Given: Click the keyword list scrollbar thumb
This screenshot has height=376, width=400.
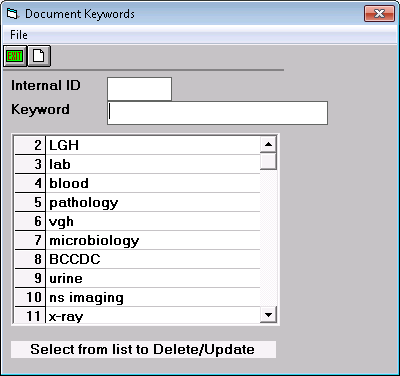Looking at the screenshot, I should click(268, 161).
